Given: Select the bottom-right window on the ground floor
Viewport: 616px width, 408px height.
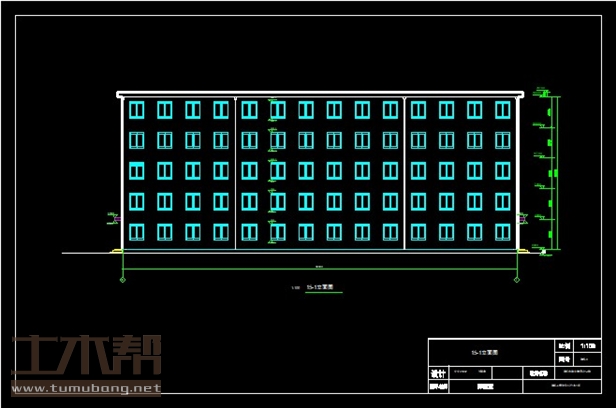Looking at the screenshot, I should tap(502, 232).
